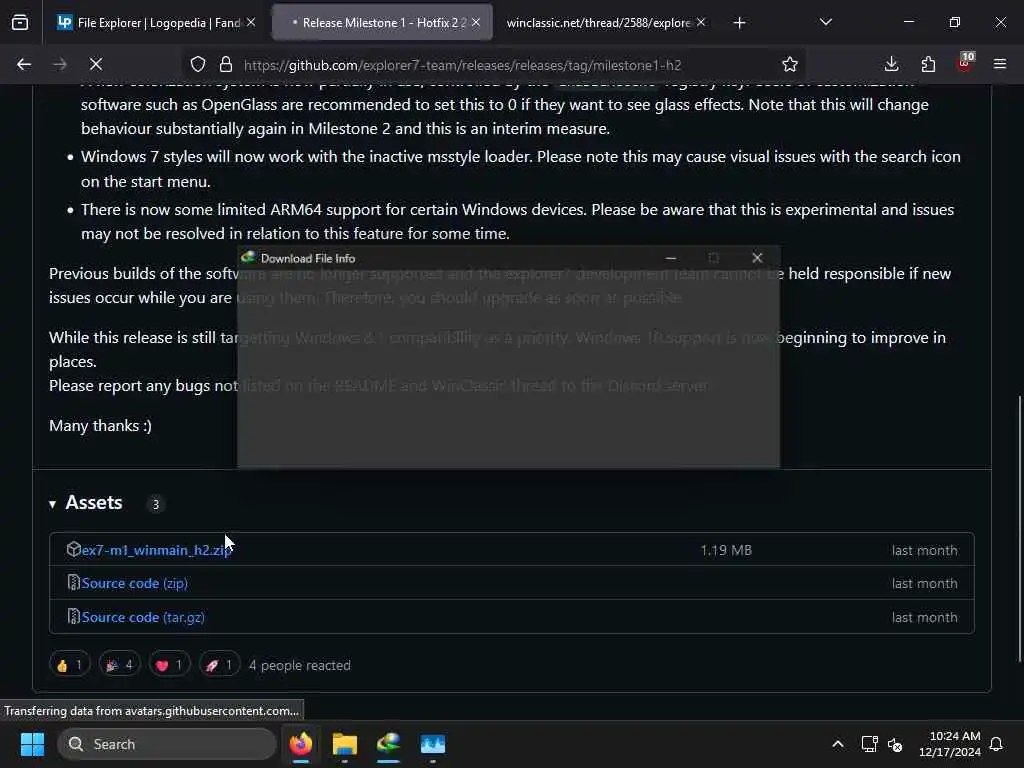Show site security padlock info
Viewport: 1024px width, 768px height.
point(226,65)
